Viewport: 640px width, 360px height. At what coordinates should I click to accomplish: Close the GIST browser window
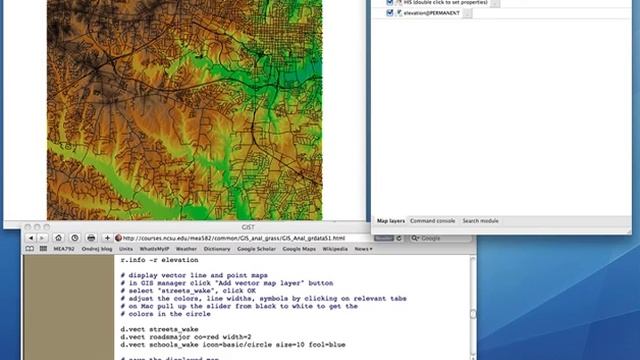[x=28, y=227]
